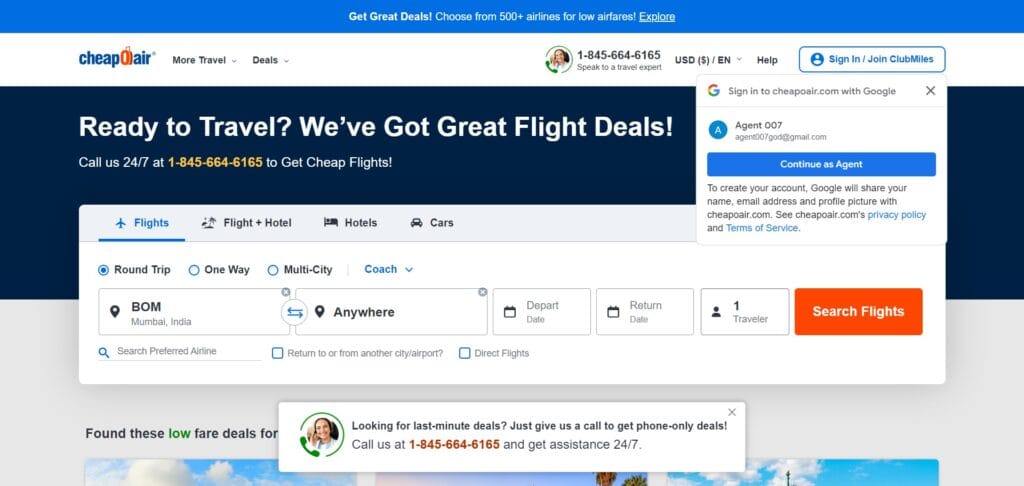Image resolution: width=1024 pixels, height=486 pixels.
Task: Enable the Direct Flights checkbox
Action: [464, 353]
